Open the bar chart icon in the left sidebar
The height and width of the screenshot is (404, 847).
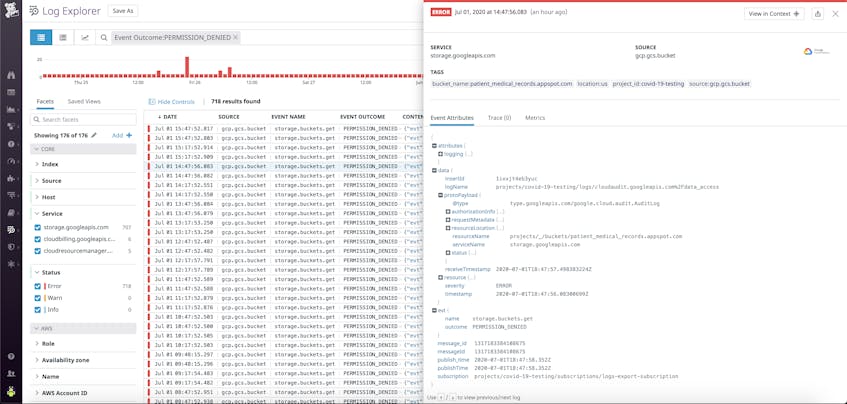pyautogui.click(x=11, y=110)
